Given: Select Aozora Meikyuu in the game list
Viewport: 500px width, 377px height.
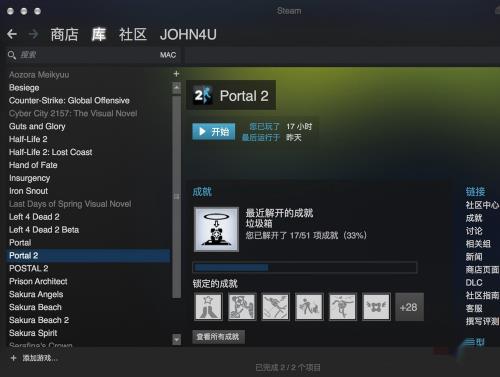Looking at the screenshot, I should (x=39, y=75).
